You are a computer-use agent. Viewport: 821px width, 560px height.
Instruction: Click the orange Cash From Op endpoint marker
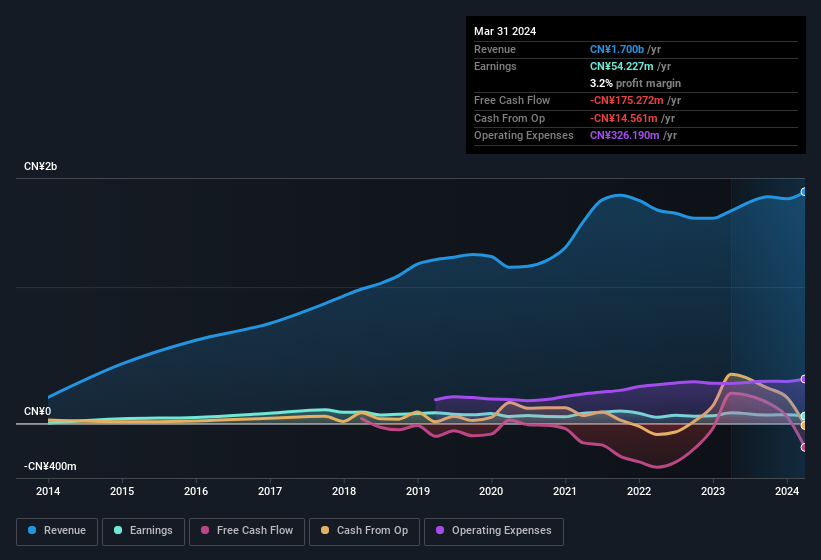click(804, 425)
